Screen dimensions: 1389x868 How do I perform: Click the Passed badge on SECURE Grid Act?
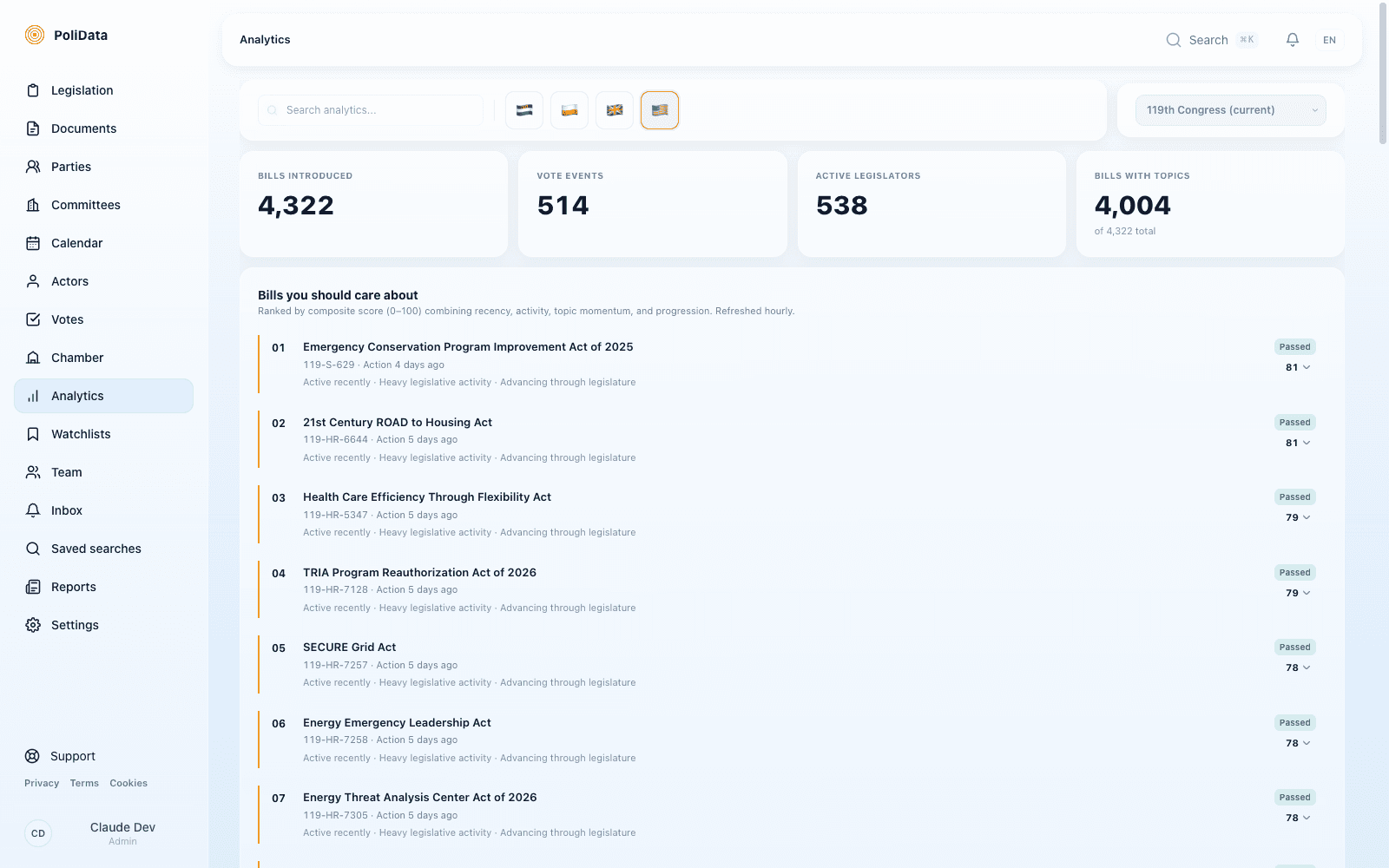point(1294,648)
